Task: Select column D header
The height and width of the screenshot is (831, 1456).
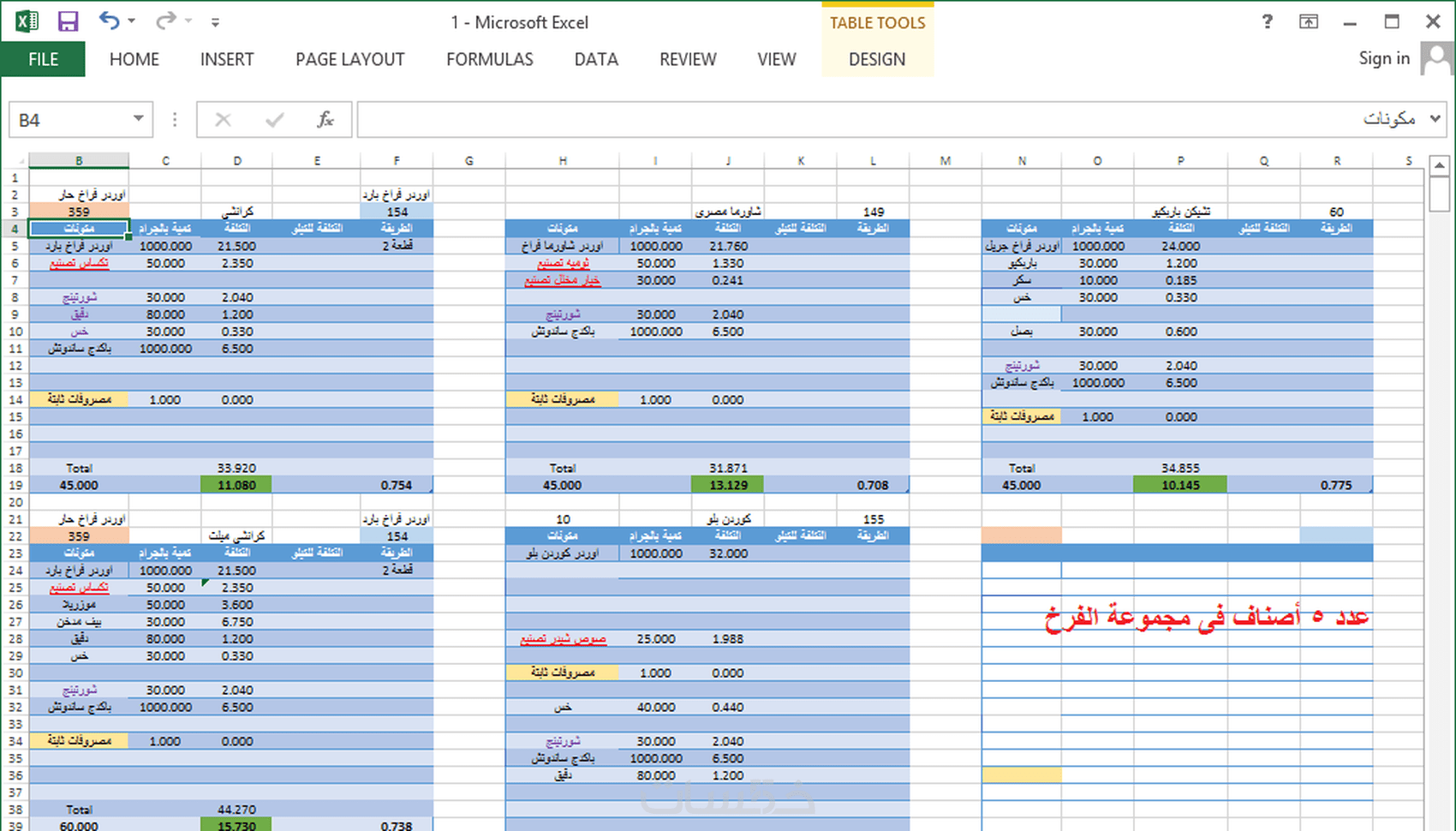Action: 237,160
